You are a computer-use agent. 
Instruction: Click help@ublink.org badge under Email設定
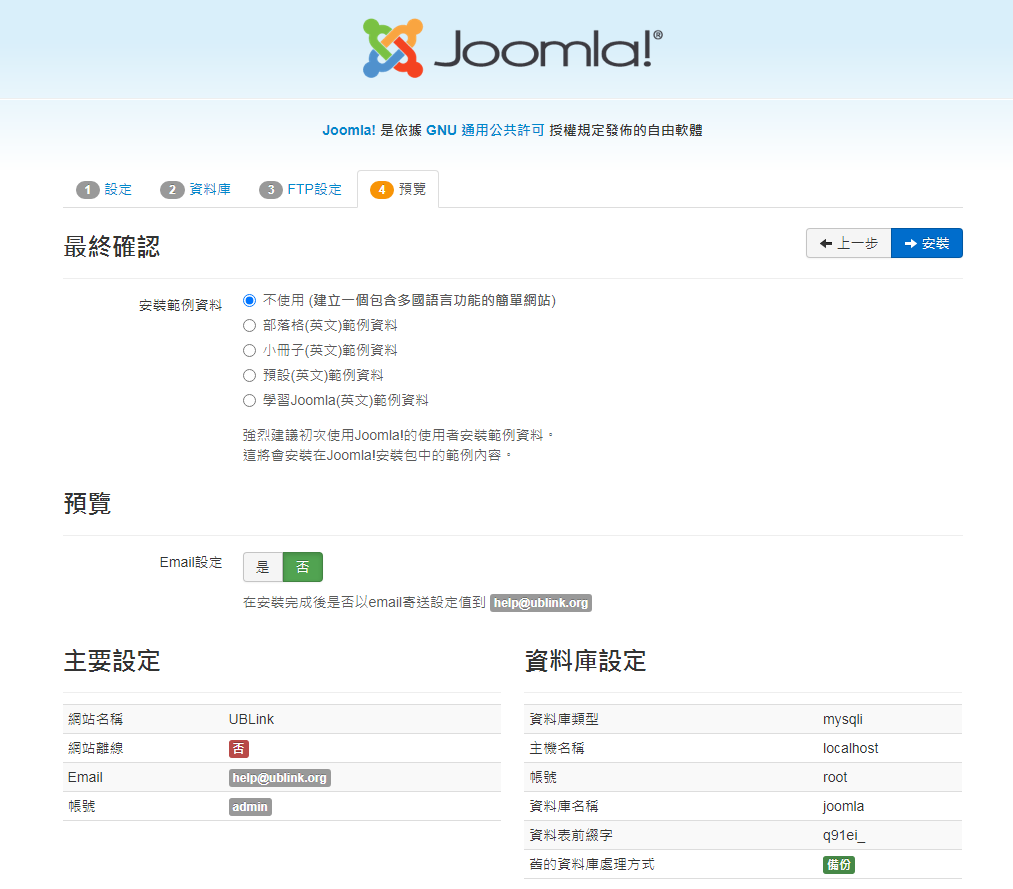541,603
